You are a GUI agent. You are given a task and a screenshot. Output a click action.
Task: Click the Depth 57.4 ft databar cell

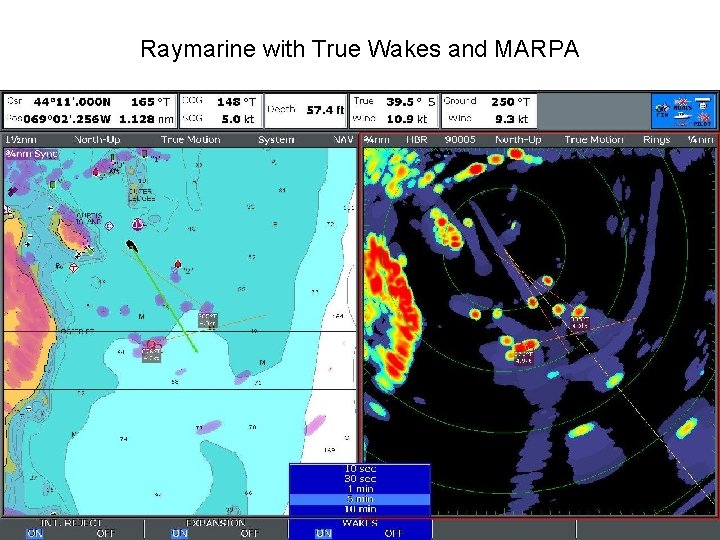[x=305, y=111]
